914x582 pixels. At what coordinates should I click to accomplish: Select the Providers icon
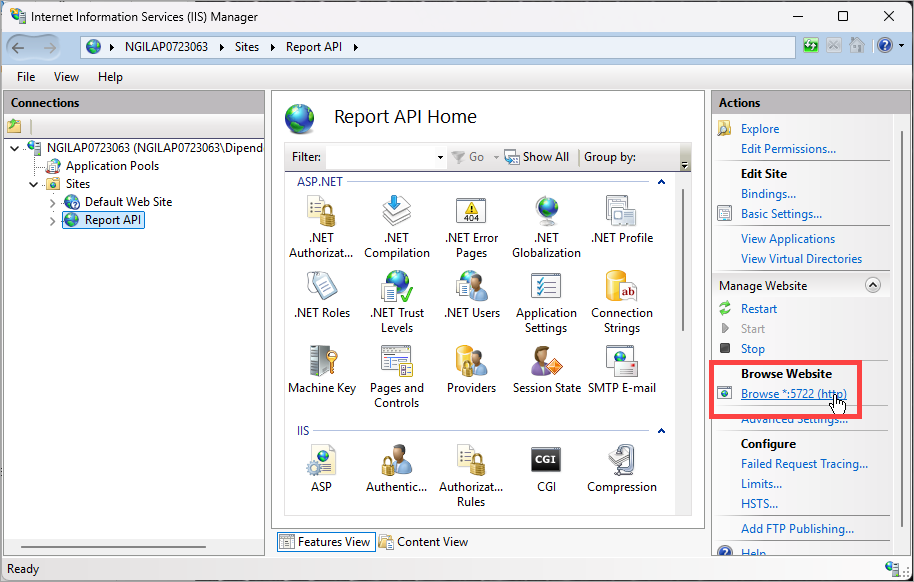pyautogui.click(x=471, y=369)
